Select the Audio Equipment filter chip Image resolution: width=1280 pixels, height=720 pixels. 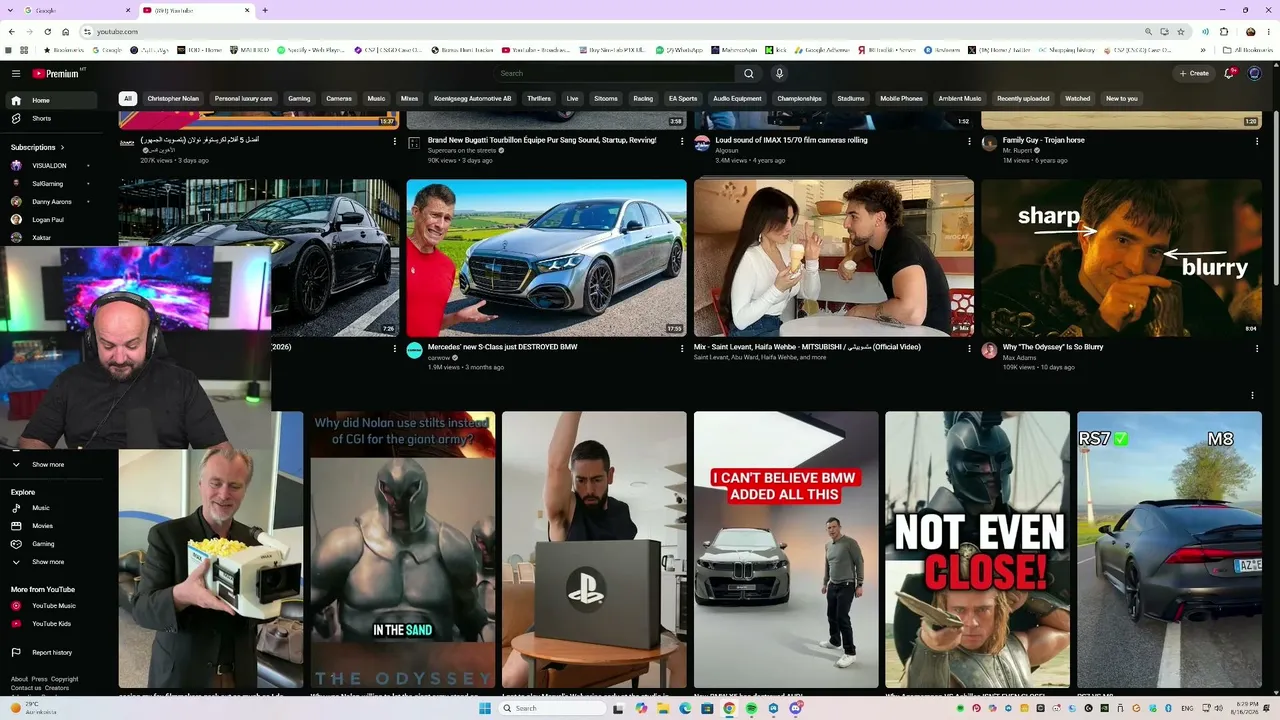(737, 98)
